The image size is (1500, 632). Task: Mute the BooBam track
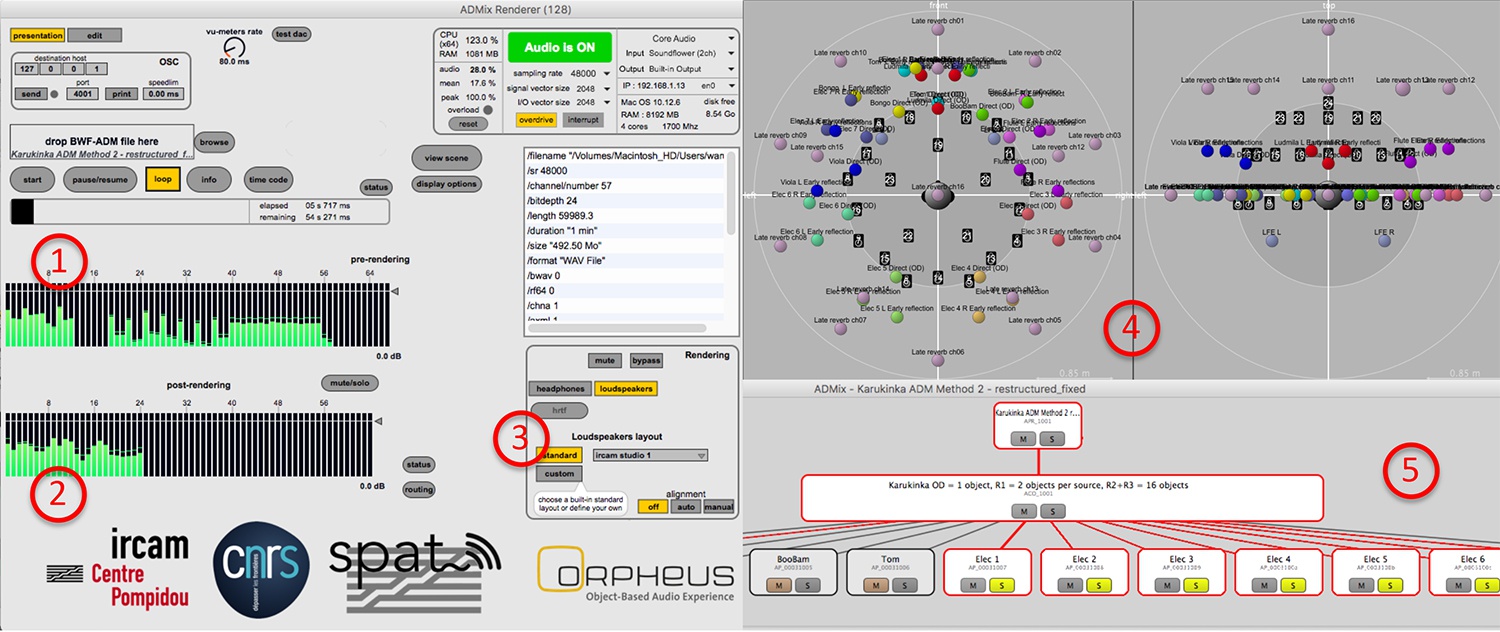point(776,586)
